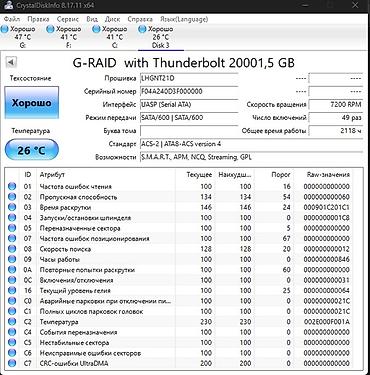370x375 pixels.
Task: Open the Диск menu
Action: (112, 19)
